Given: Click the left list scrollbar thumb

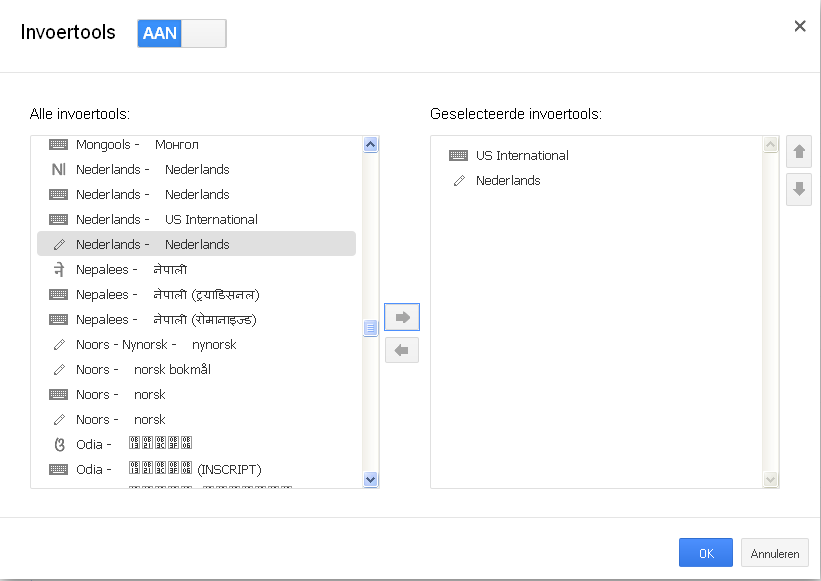Looking at the screenshot, I should click(x=371, y=327).
